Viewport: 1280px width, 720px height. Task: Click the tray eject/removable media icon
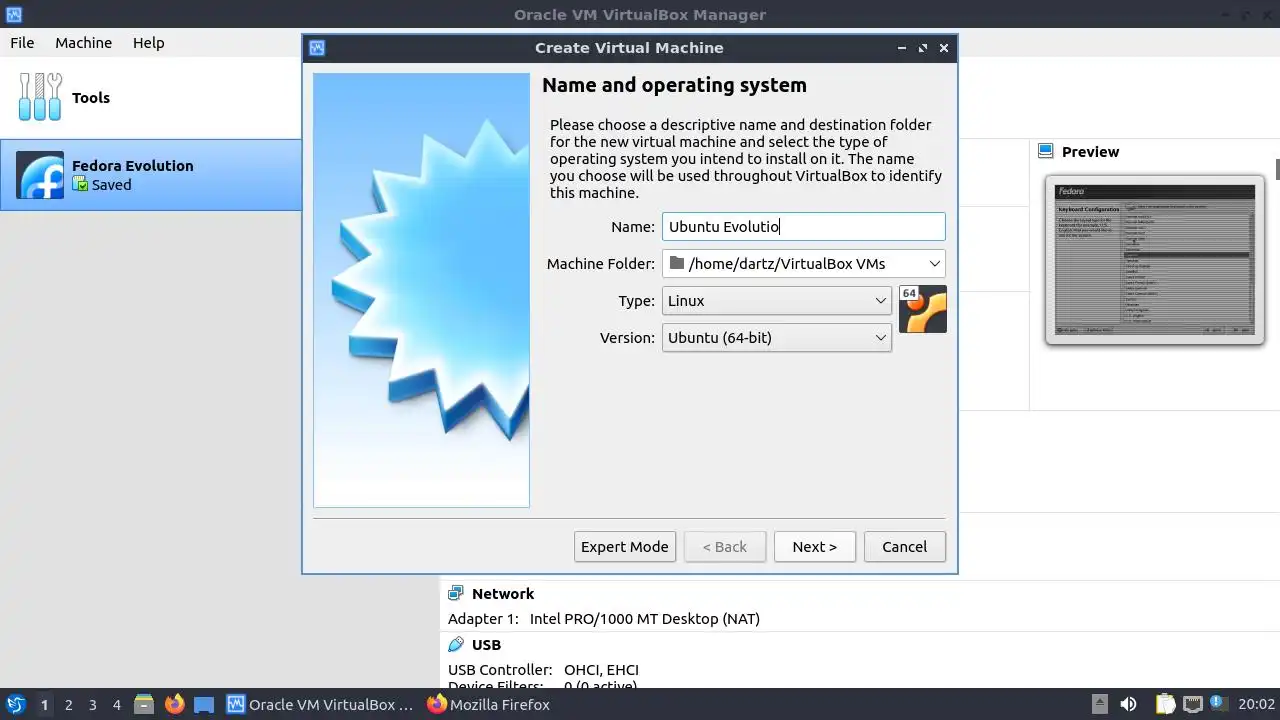click(x=1100, y=704)
